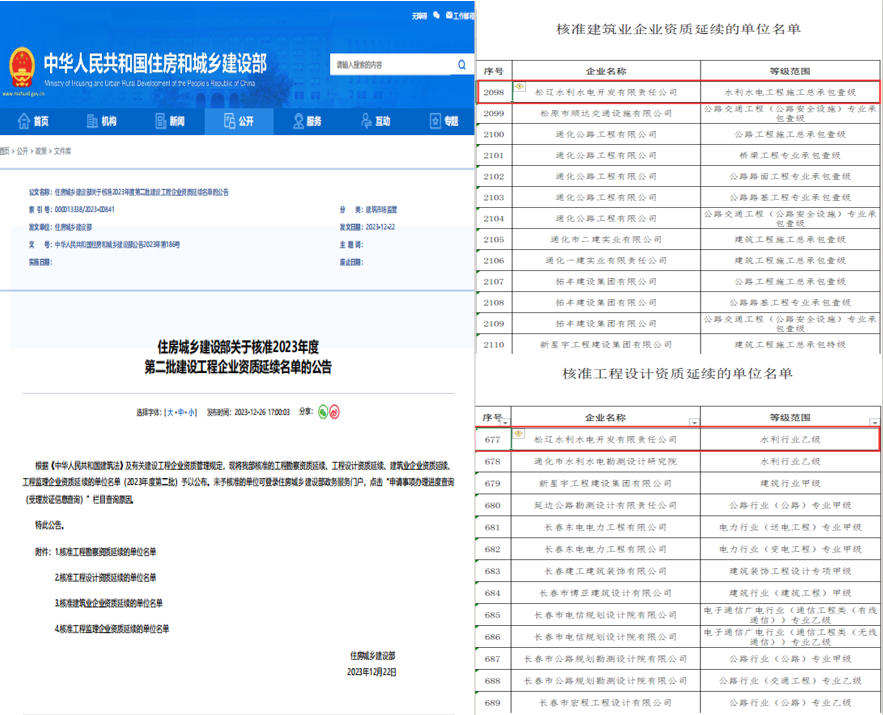This screenshot has width=883, height=715.
Task: Click the 新闻 news icon
Action: click(x=161, y=121)
